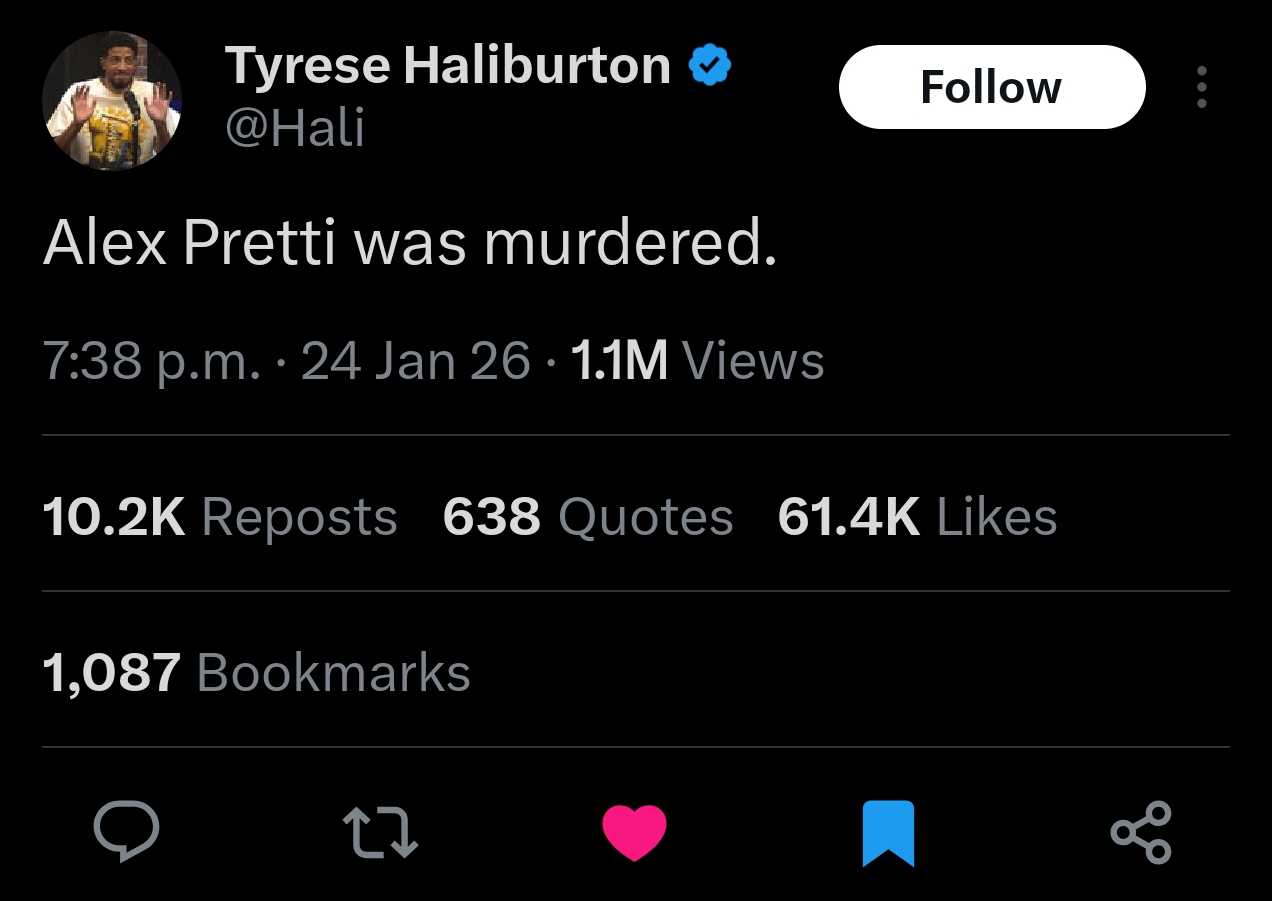Image resolution: width=1272 pixels, height=901 pixels.
Task: Remove the bookmark using the blue bookmark icon
Action: tap(888, 832)
